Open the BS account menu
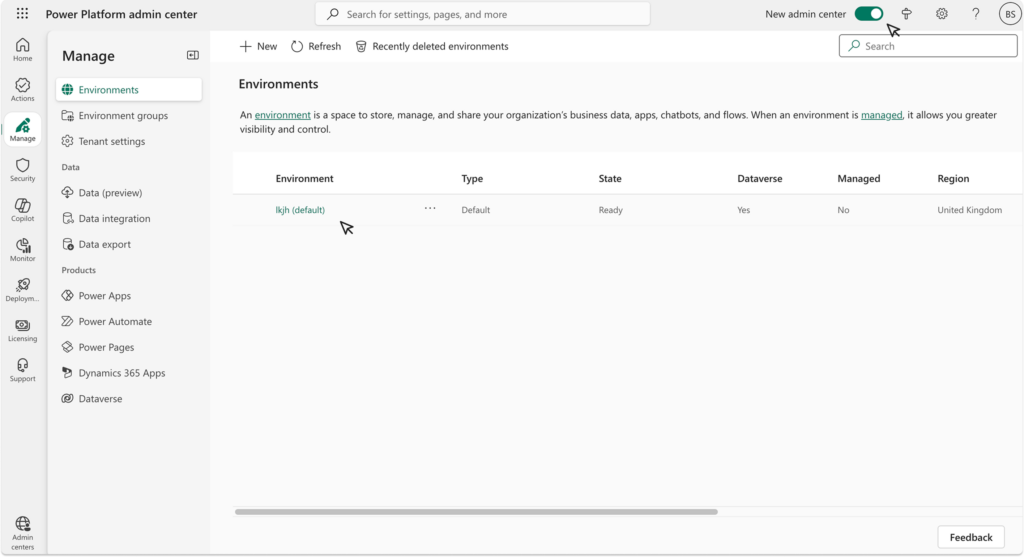The image size is (1024, 557). pos(1009,14)
